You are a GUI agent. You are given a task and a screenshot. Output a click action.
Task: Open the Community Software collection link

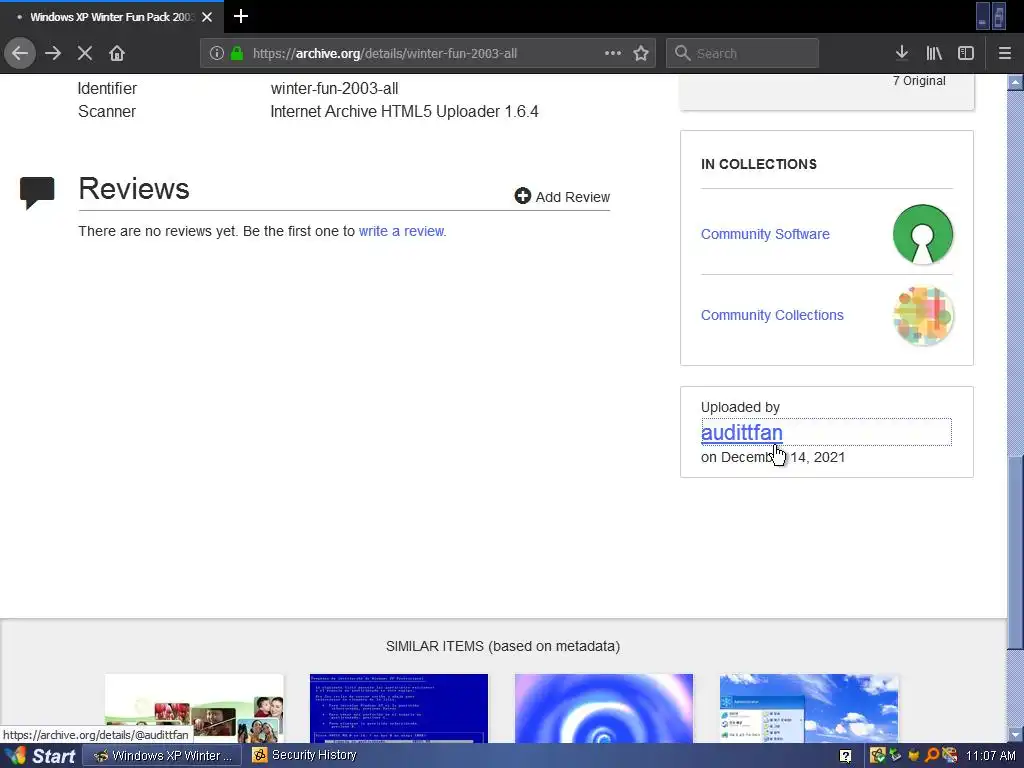point(765,234)
